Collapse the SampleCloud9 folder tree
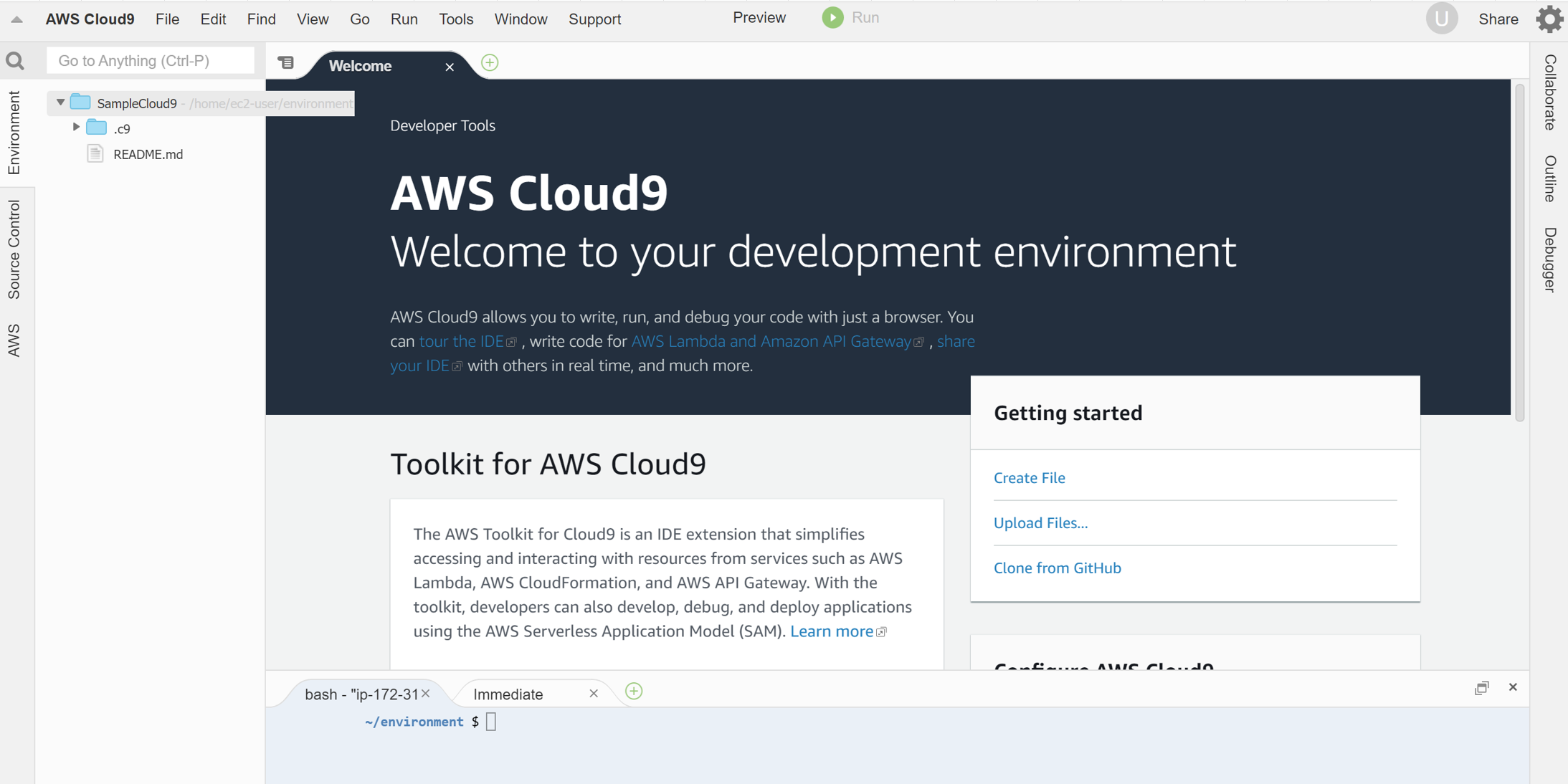Image resolution: width=1568 pixels, height=784 pixels. 60,102
